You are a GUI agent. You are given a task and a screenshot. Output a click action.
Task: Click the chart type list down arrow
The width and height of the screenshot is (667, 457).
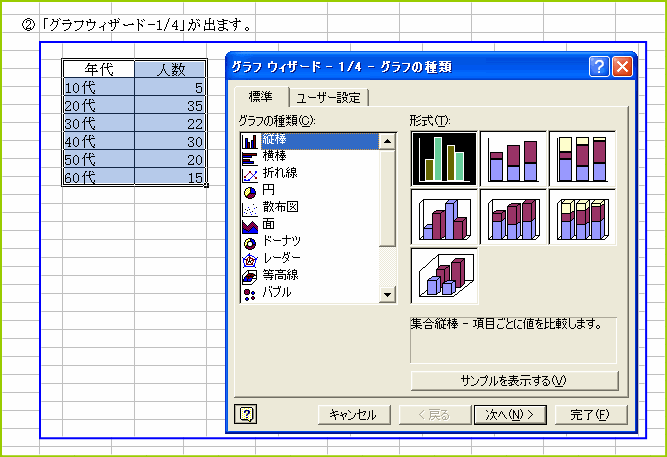coord(387,294)
